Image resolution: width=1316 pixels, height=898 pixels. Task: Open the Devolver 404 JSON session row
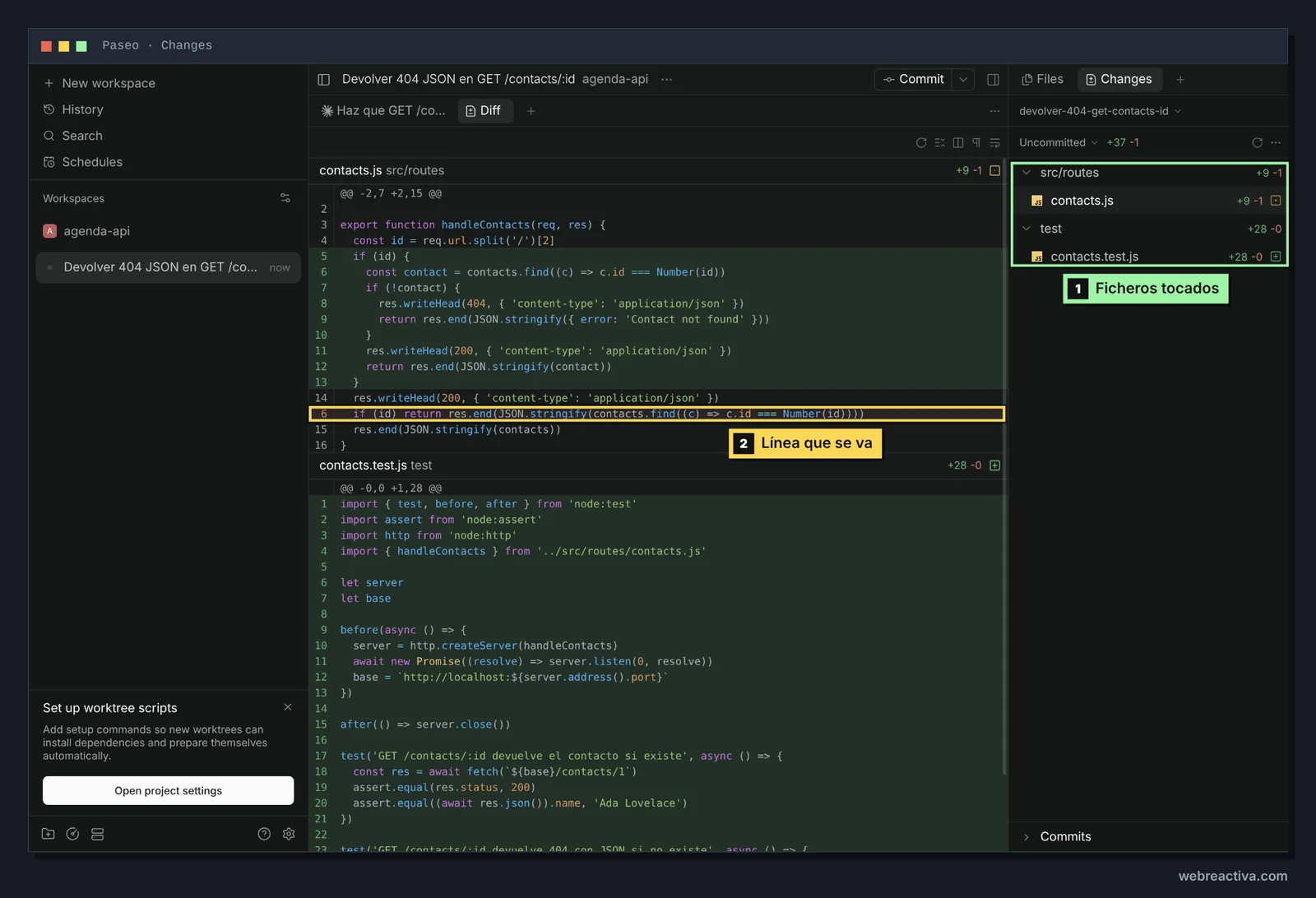(x=169, y=267)
